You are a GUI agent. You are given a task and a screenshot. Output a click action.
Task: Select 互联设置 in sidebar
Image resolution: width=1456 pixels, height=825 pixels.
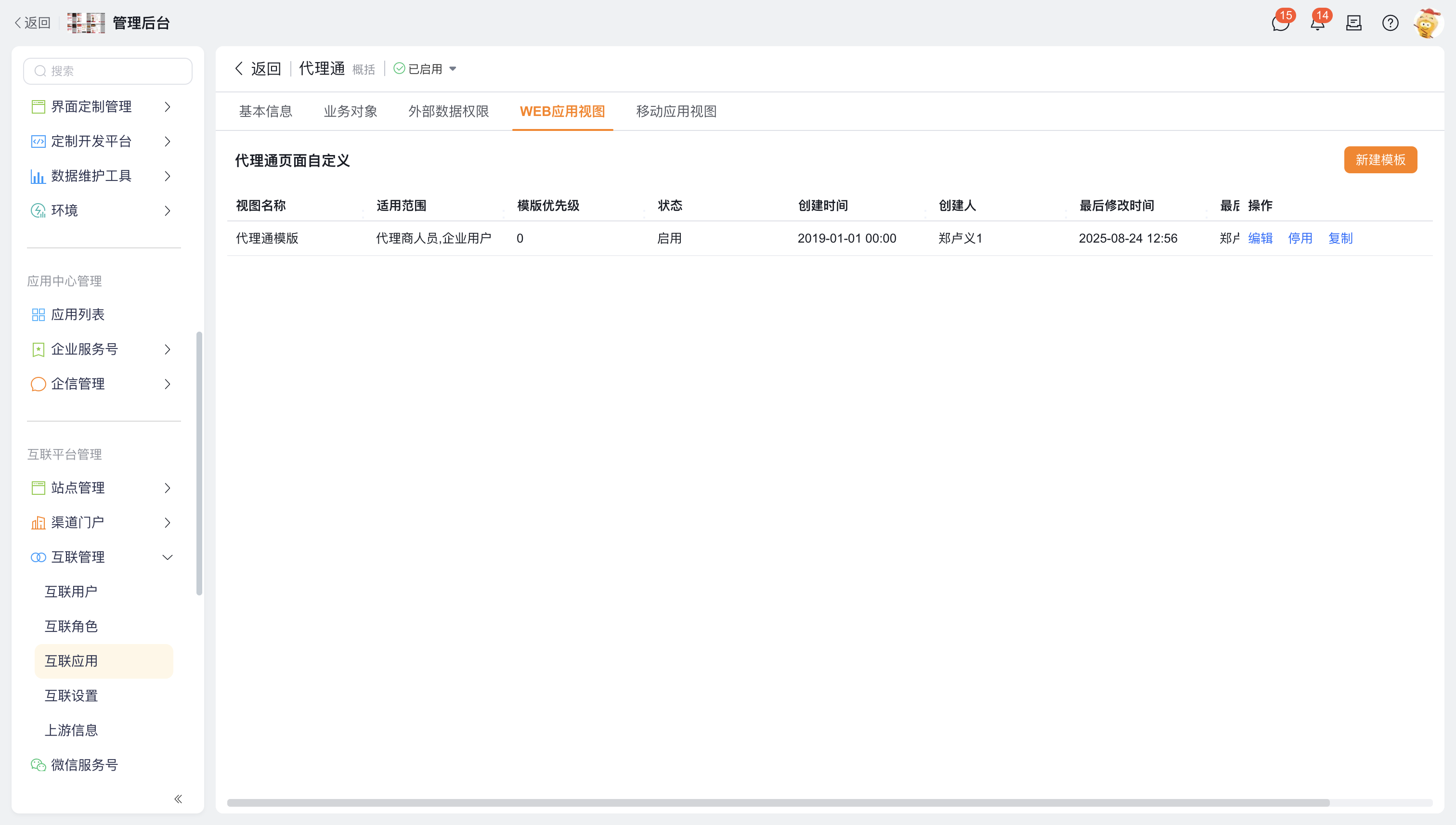[x=71, y=696]
